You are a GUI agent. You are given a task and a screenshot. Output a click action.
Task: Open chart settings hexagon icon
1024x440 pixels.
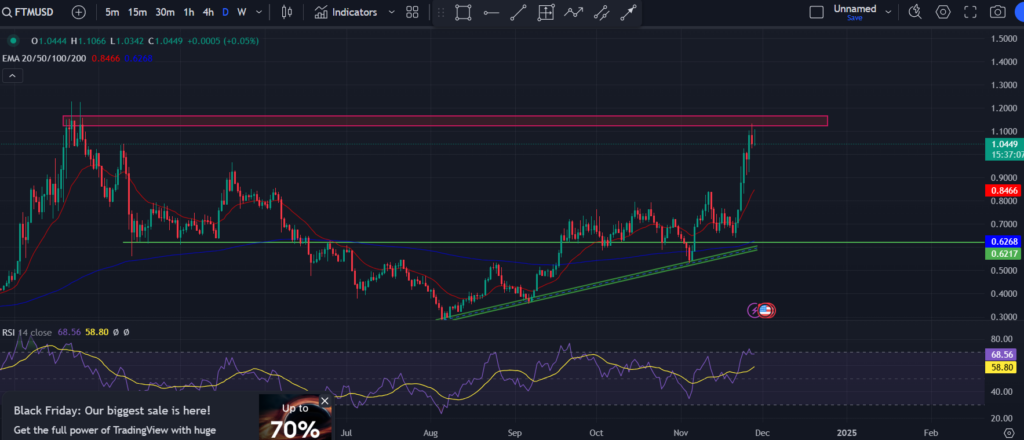pos(943,12)
